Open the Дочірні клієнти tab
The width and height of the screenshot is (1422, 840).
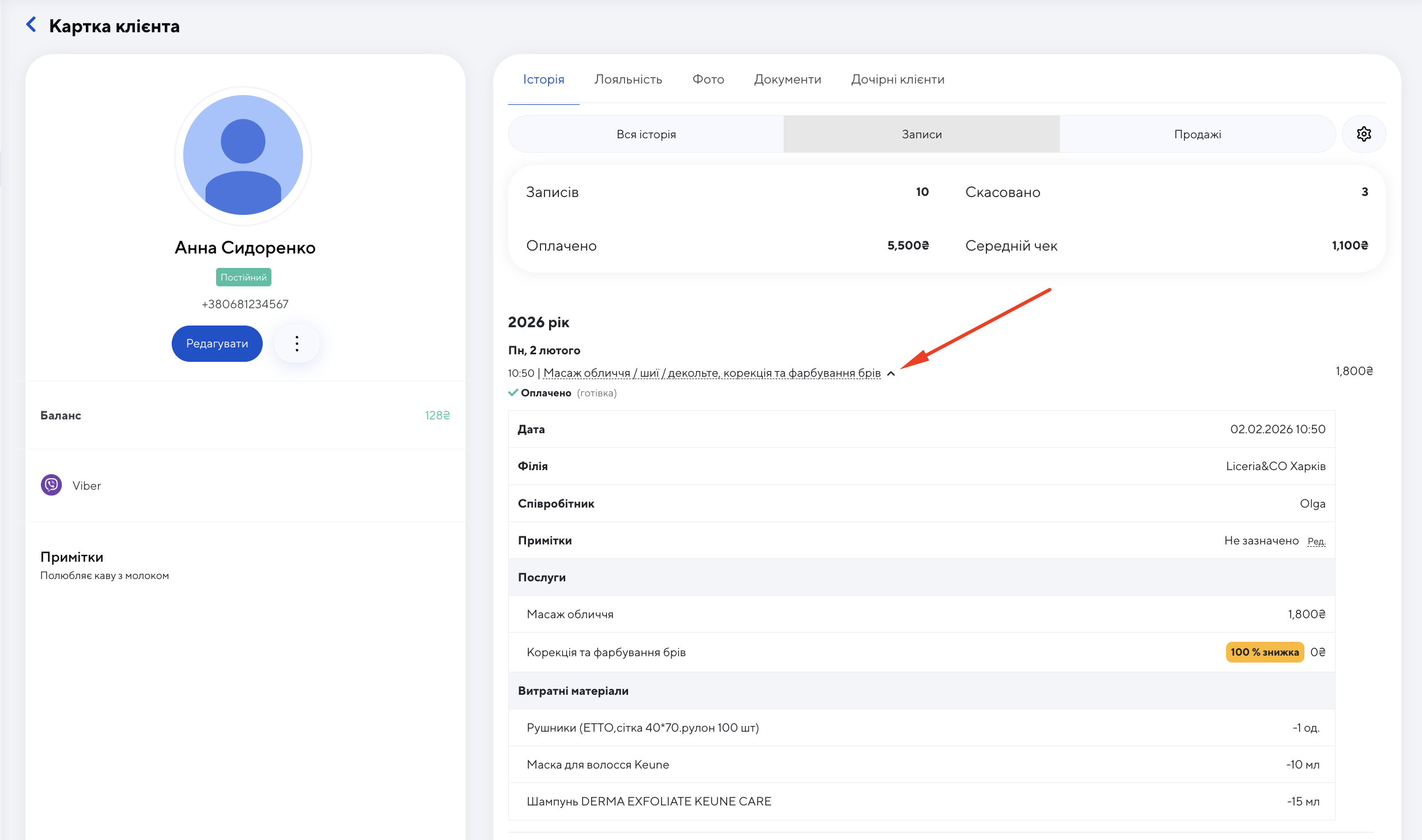point(898,80)
